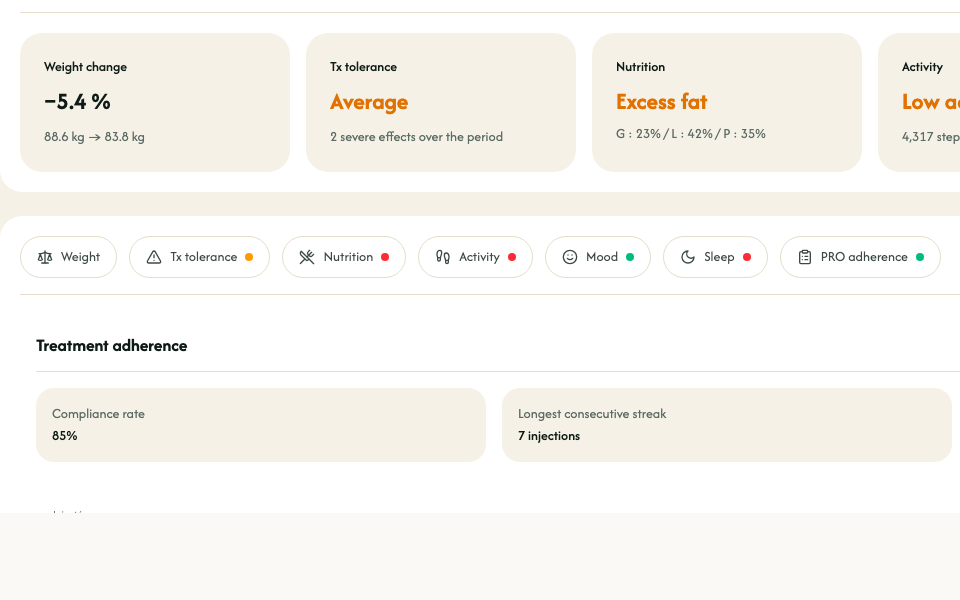Switch to the Mood tab
Image resolution: width=960 pixels, height=600 pixels.
[x=601, y=257]
